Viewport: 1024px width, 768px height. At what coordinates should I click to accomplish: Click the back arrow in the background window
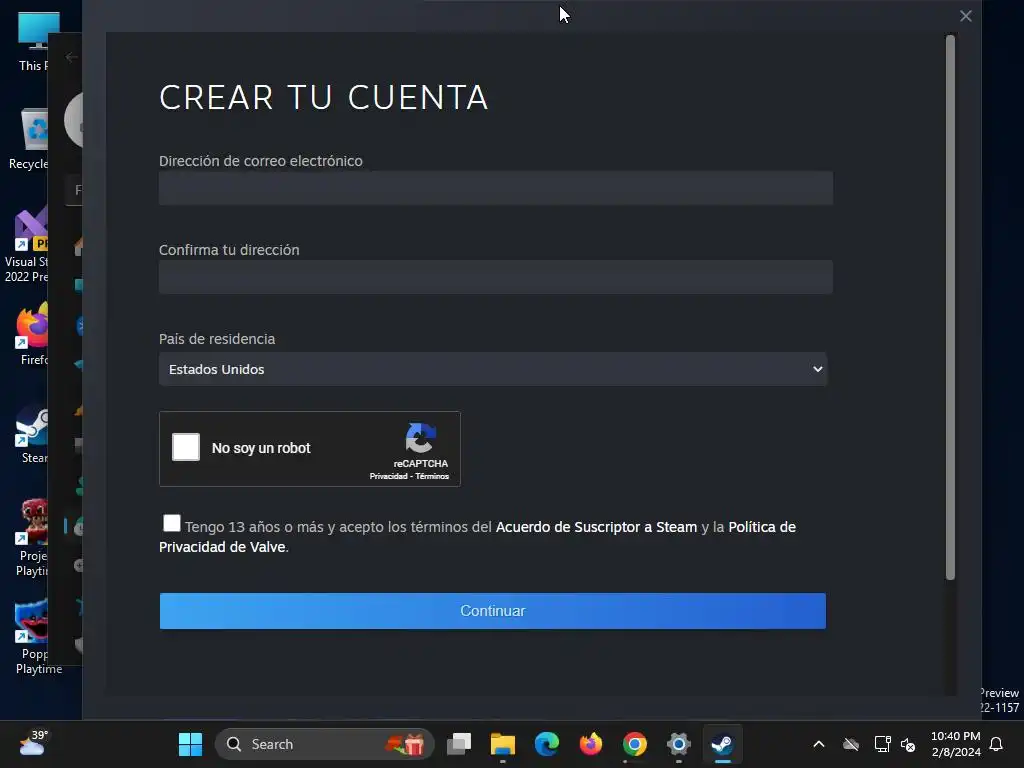point(72,57)
